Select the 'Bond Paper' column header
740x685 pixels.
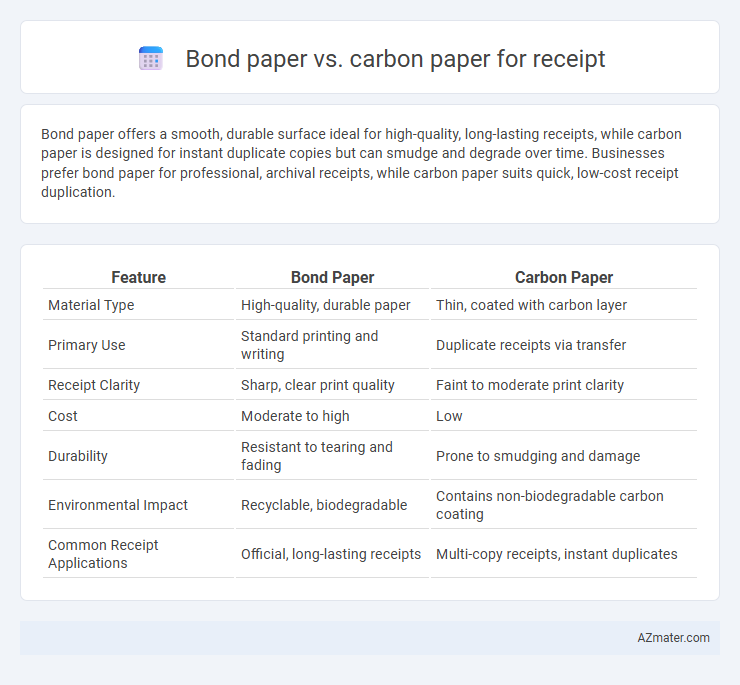click(332, 277)
